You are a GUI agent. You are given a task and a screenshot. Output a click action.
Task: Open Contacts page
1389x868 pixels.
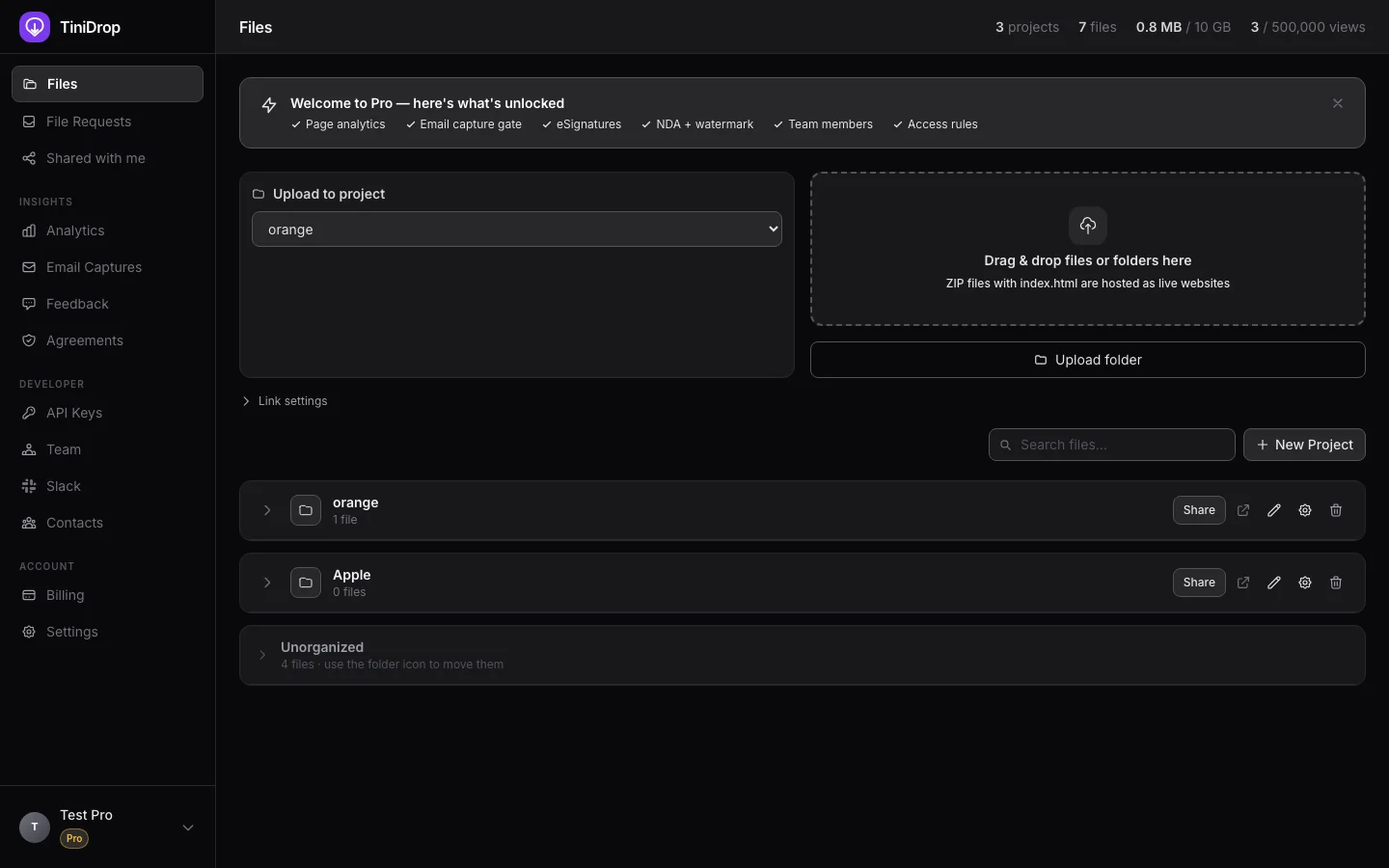tap(107, 523)
